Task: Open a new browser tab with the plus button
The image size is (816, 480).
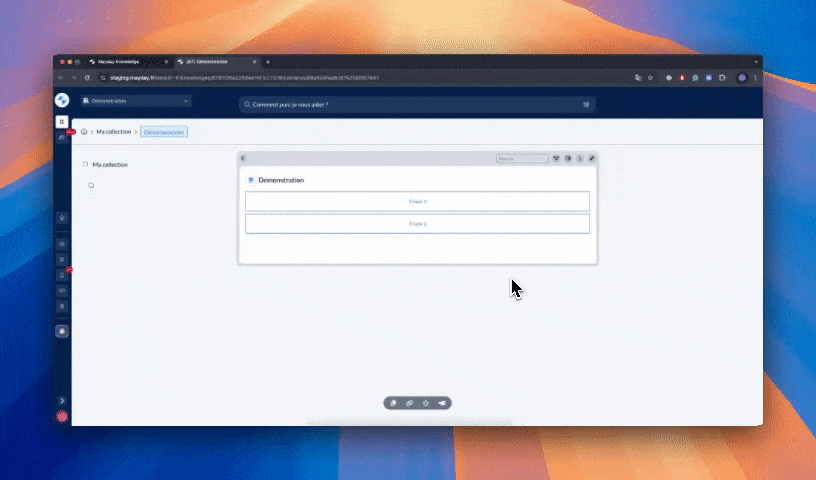Action: (x=268, y=62)
